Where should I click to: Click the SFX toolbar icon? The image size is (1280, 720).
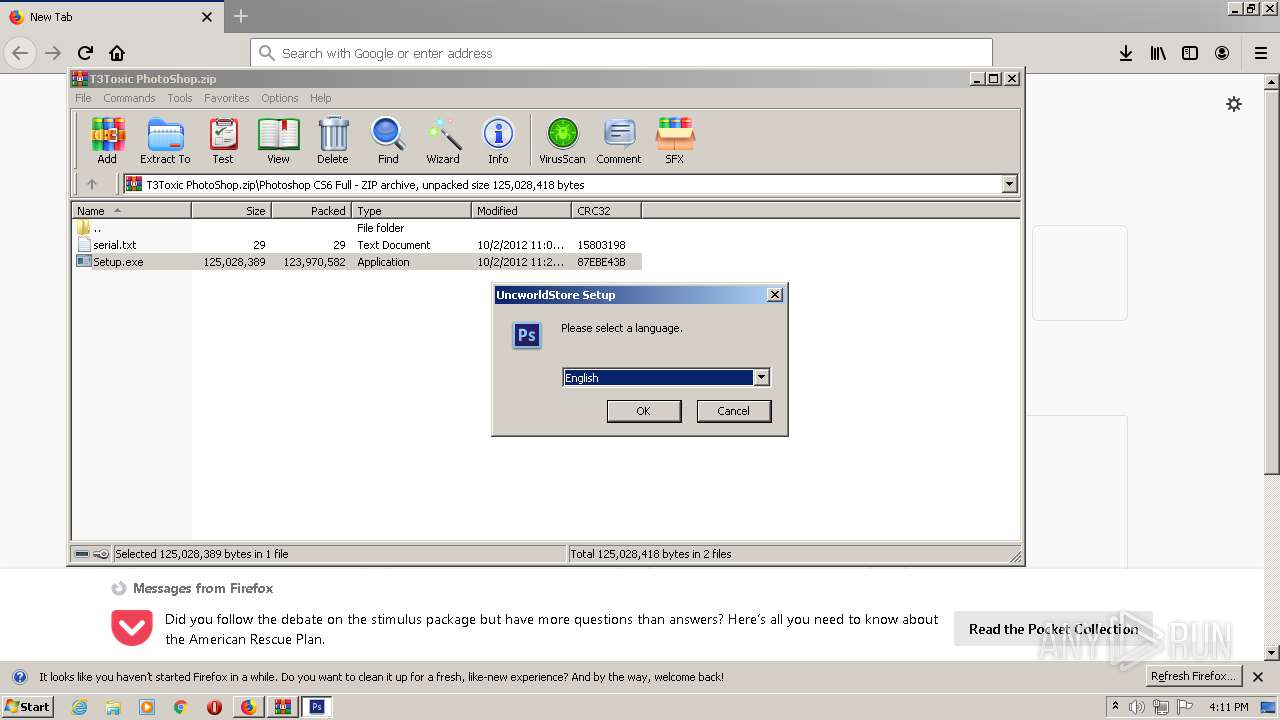(675, 140)
